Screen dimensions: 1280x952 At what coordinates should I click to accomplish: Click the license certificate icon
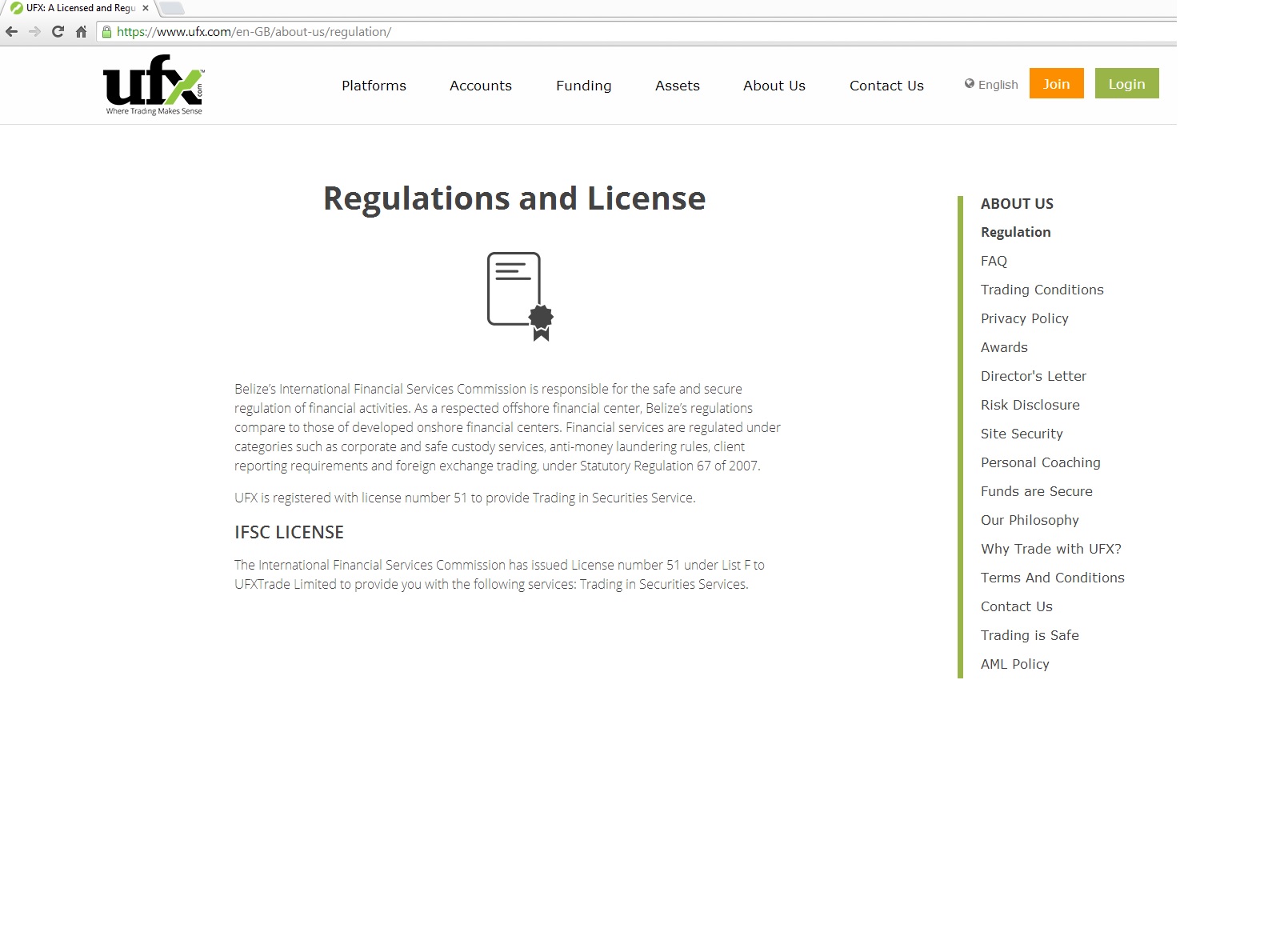[520, 296]
